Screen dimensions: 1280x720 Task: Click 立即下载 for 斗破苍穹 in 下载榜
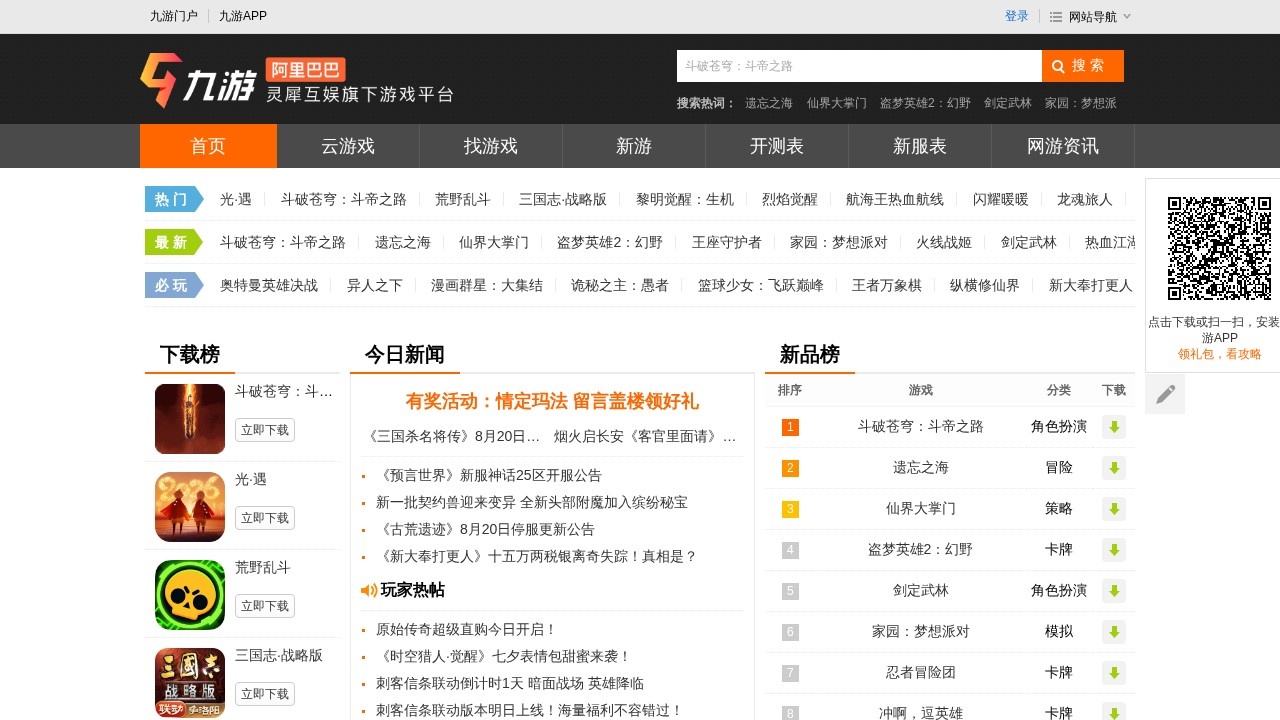(x=265, y=430)
